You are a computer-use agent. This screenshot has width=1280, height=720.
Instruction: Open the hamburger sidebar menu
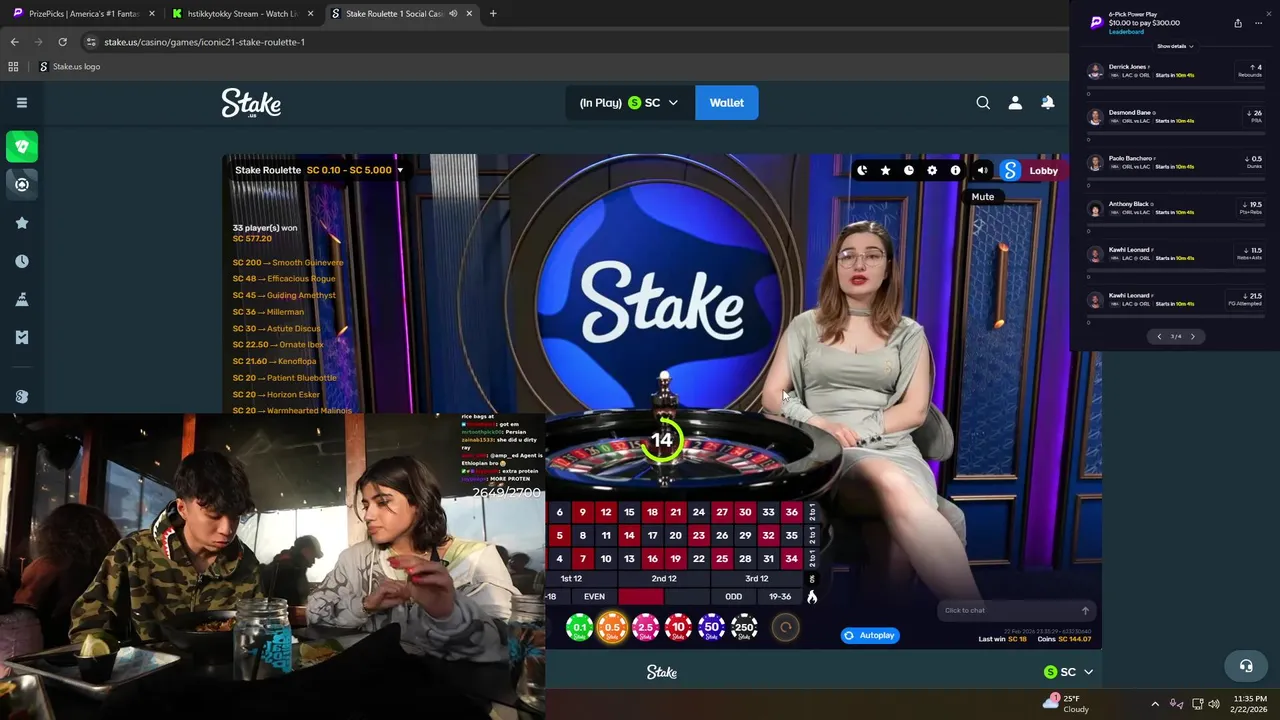coord(22,102)
